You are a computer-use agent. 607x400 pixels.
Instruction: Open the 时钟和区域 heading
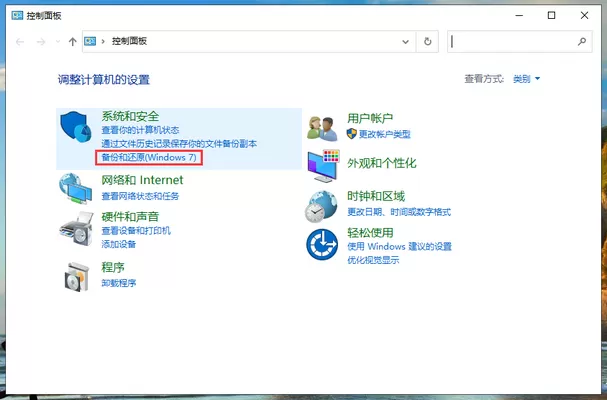pyautogui.click(x=376, y=196)
